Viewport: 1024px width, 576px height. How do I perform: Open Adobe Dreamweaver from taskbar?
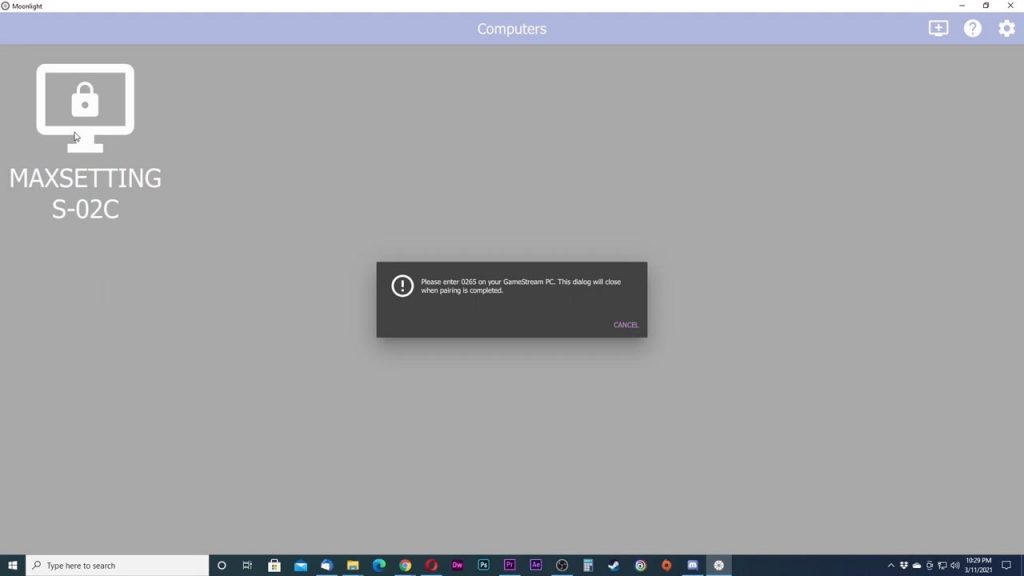tap(457, 565)
